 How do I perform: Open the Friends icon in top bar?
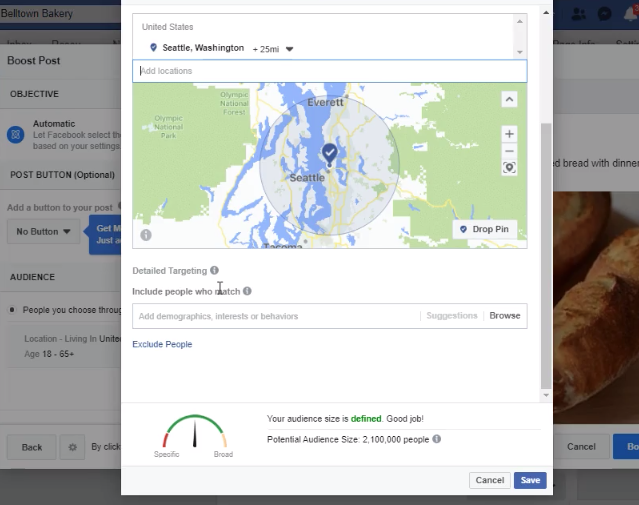[x=578, y=14]
